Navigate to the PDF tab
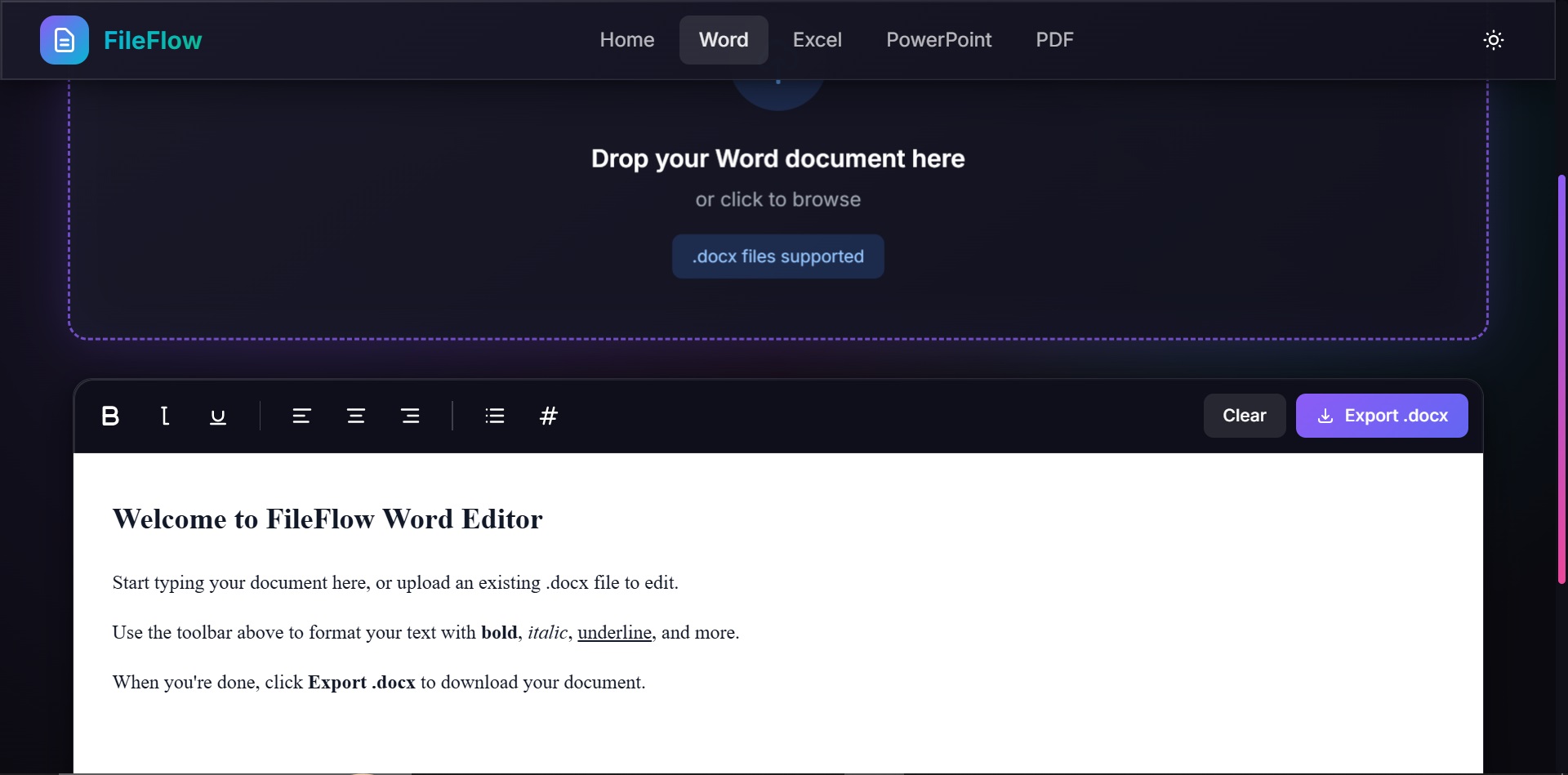Viewport: 1568px width, 775px height. pos(1055,40)
